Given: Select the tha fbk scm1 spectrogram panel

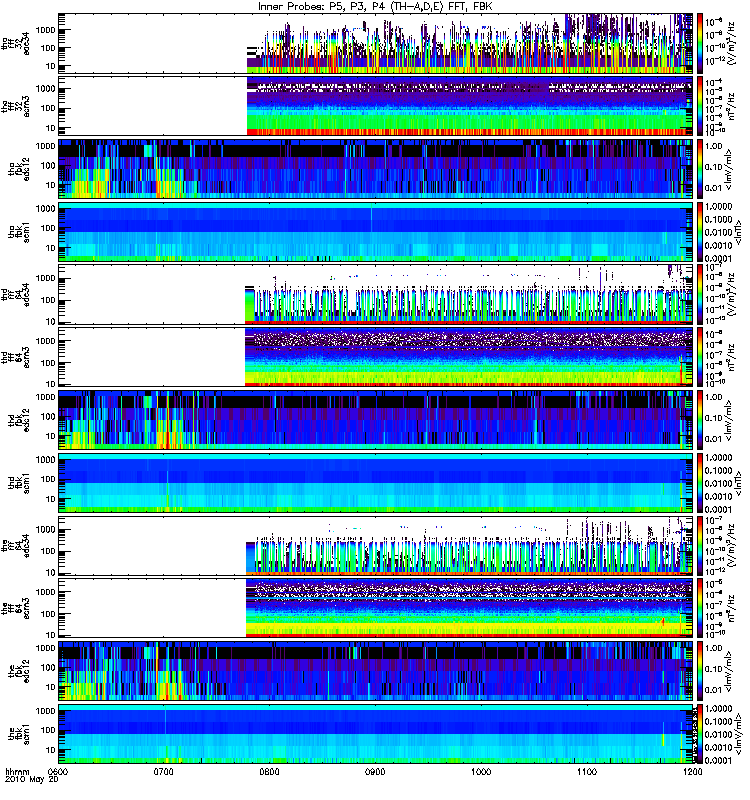Looking at the screenshot, I should (376, 232).
